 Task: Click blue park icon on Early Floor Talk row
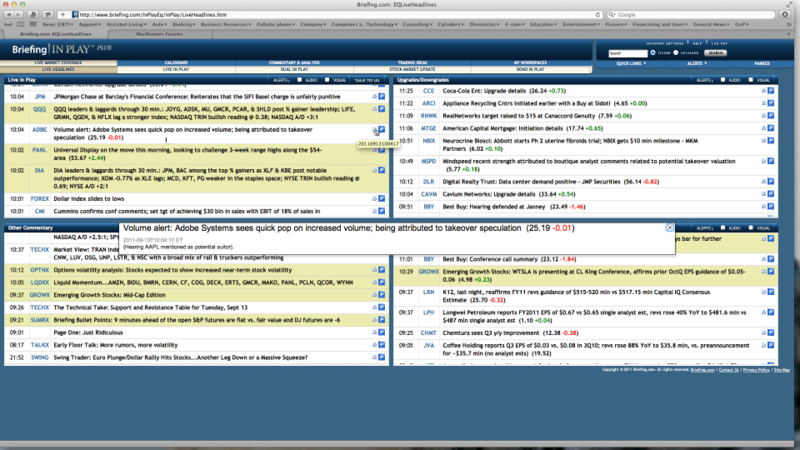point(382,345)
